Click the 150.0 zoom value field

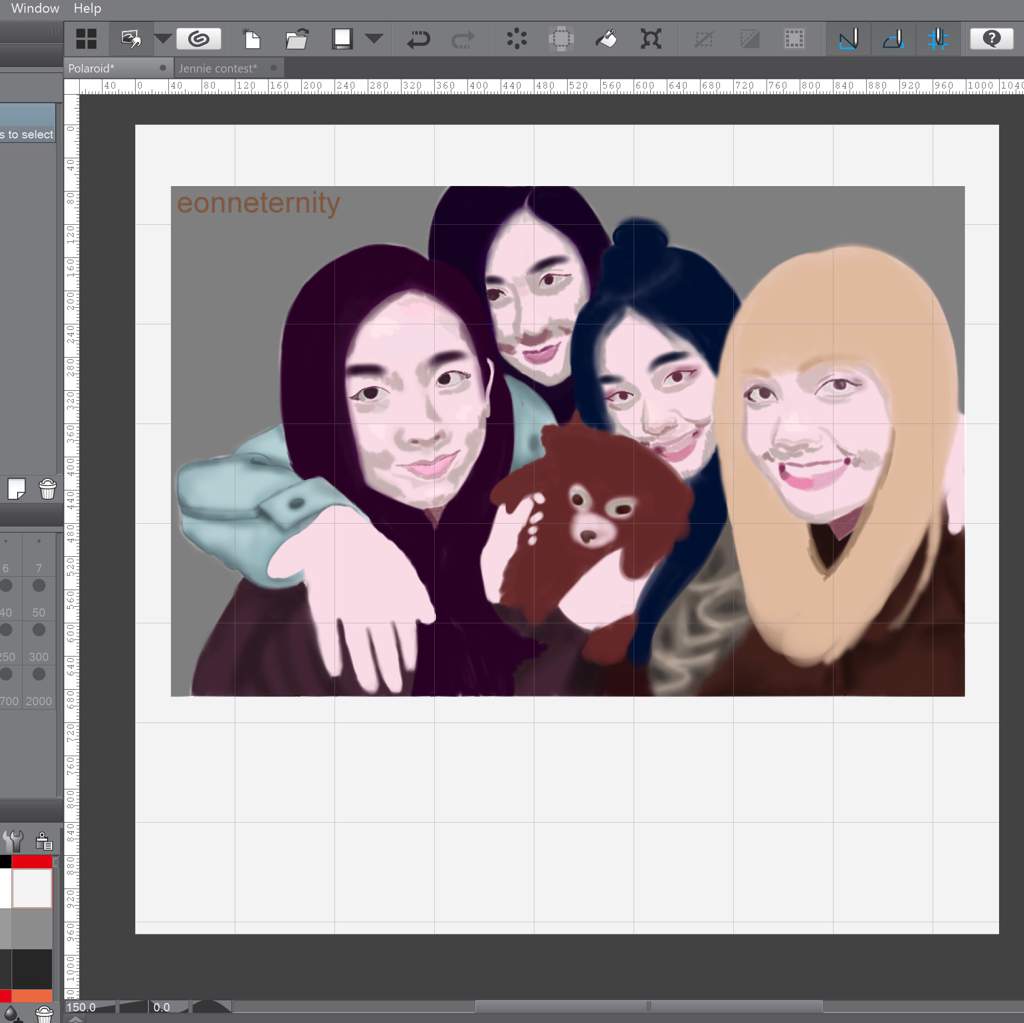(82, 1007)
